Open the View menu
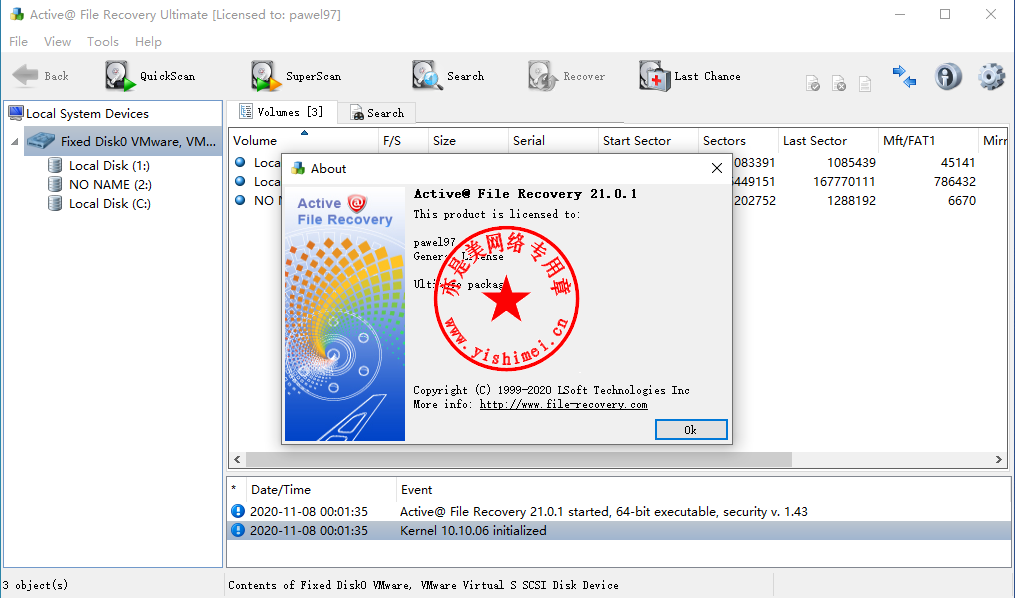The width and height of the screenshot is (1015, 598). coord(58,41)
